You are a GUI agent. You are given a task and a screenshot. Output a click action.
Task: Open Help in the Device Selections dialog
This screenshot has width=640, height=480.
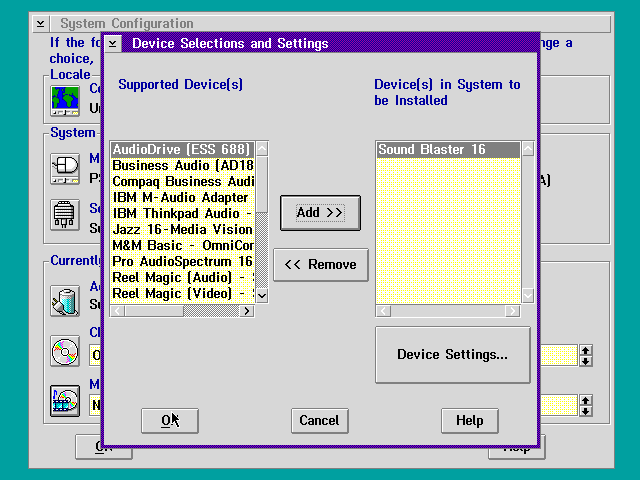470,420
